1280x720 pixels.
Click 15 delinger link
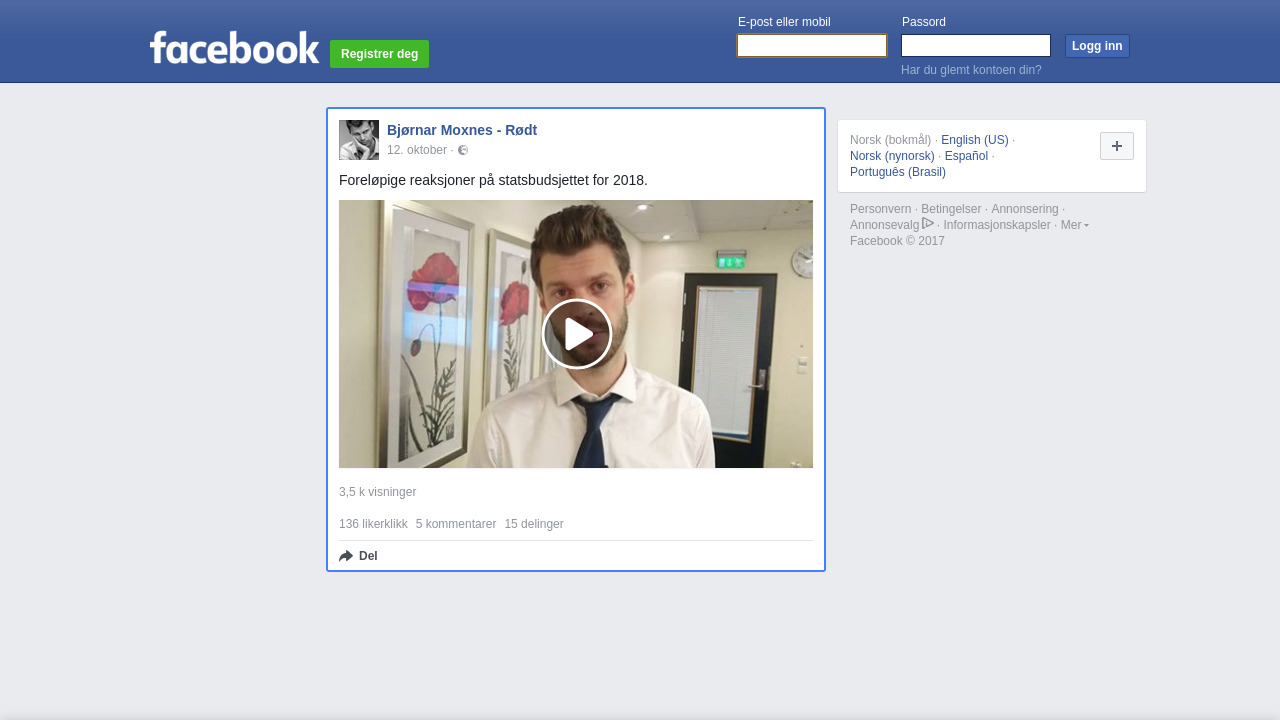pyautogui.click(x=534, y=524)
